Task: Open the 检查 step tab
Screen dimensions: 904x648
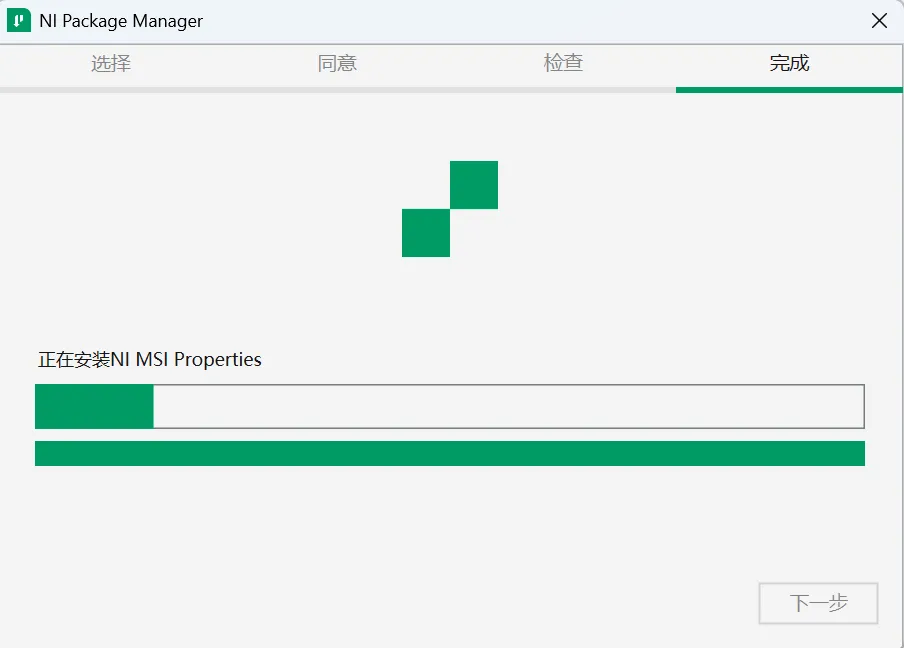Action: tap(563, 63)
